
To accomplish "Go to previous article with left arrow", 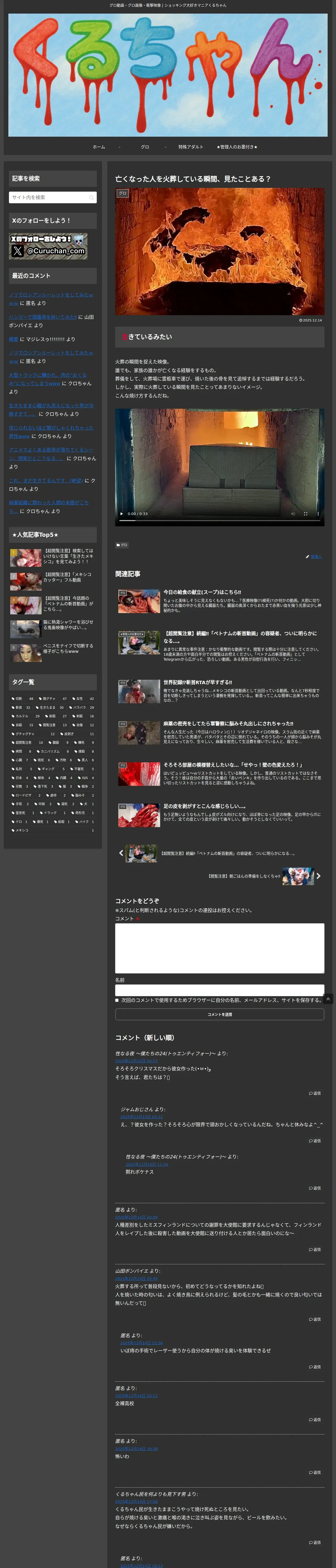I will pos(121,854).
